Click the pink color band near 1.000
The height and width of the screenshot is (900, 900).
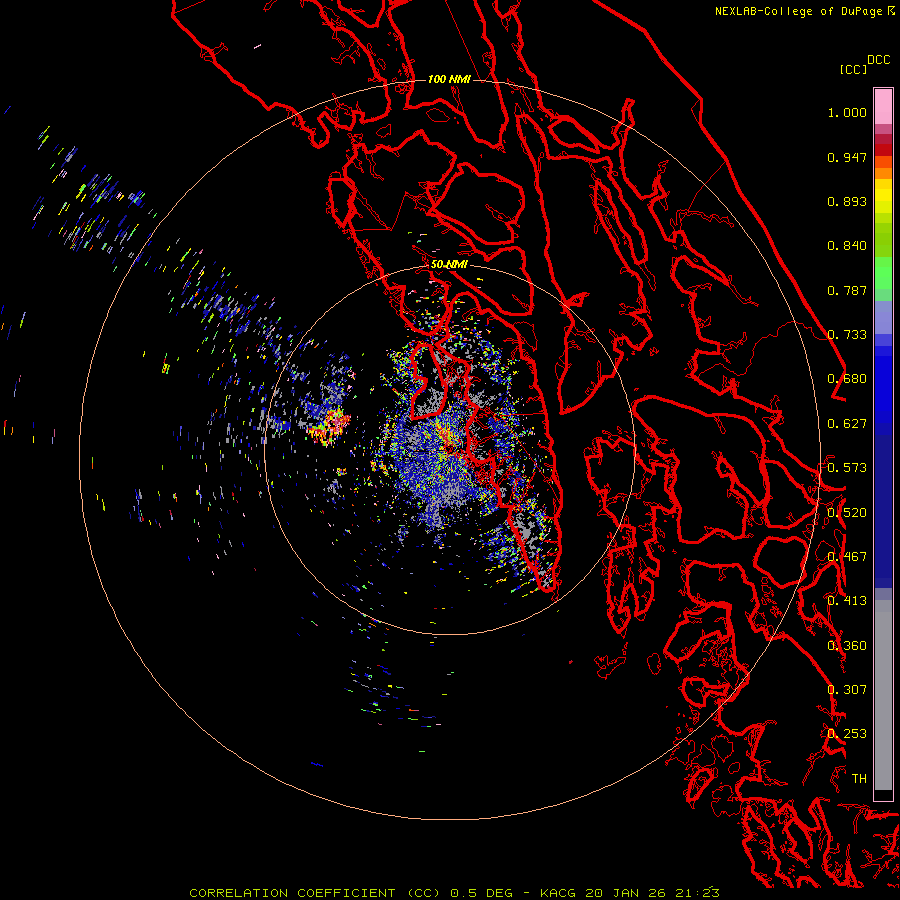[883, 107]
